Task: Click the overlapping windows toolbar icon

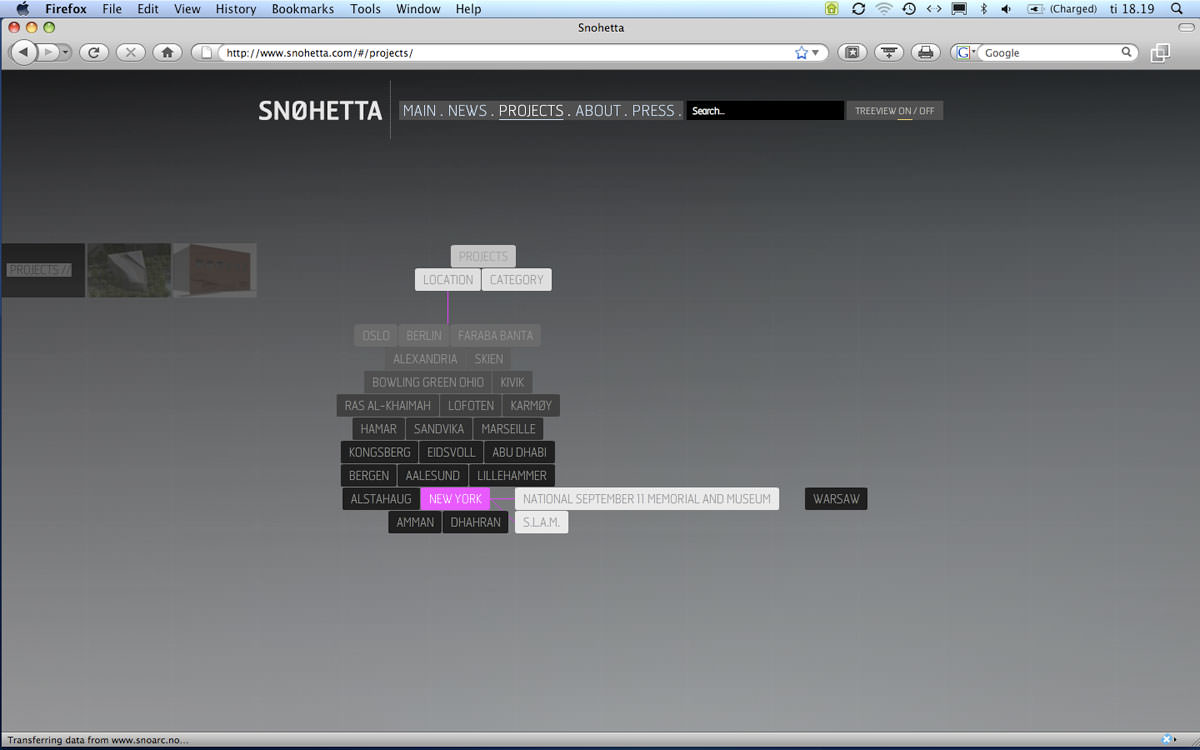Action: pyautogui.click(x=1160, y=53)
